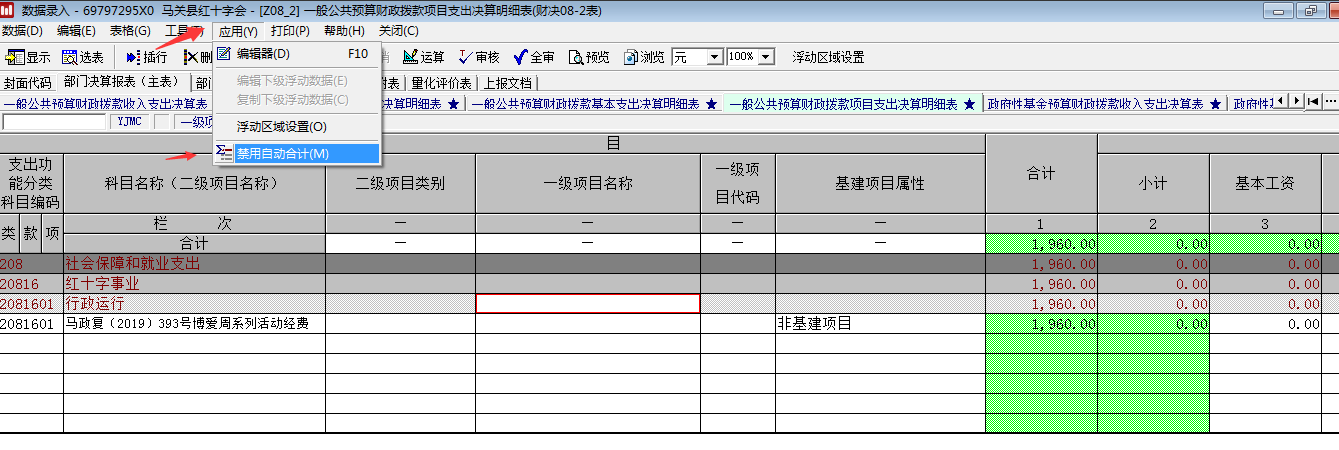The height and width of the screenshot is (450, 1339).
Task: Click the 合计 row total 1,960.00 in column 1
Action: tap(1041, 243)
